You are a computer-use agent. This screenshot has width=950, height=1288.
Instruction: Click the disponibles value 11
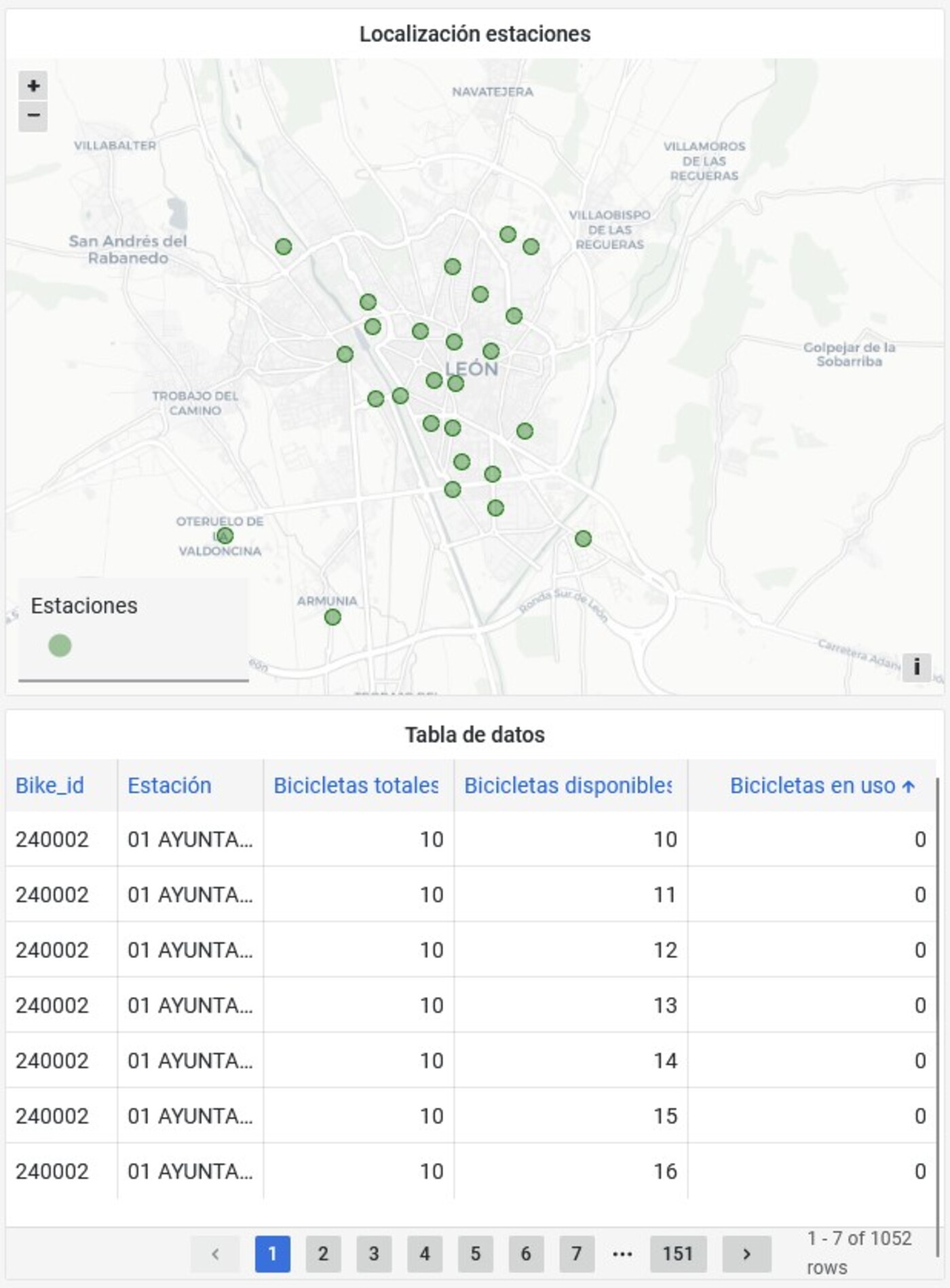[665, 895]
